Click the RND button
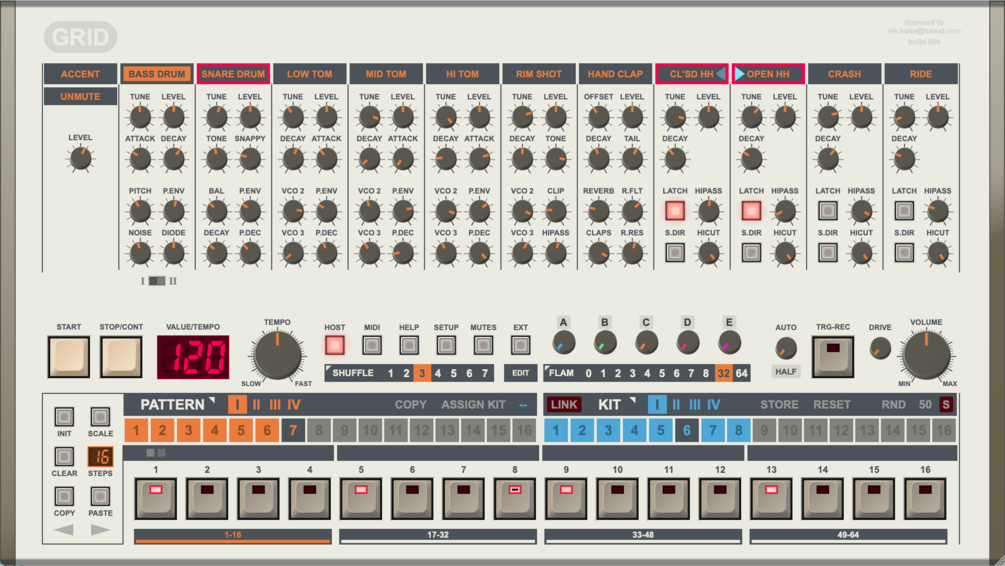Viewport: 1005px width, 566px height. click(x=893, y=404)
